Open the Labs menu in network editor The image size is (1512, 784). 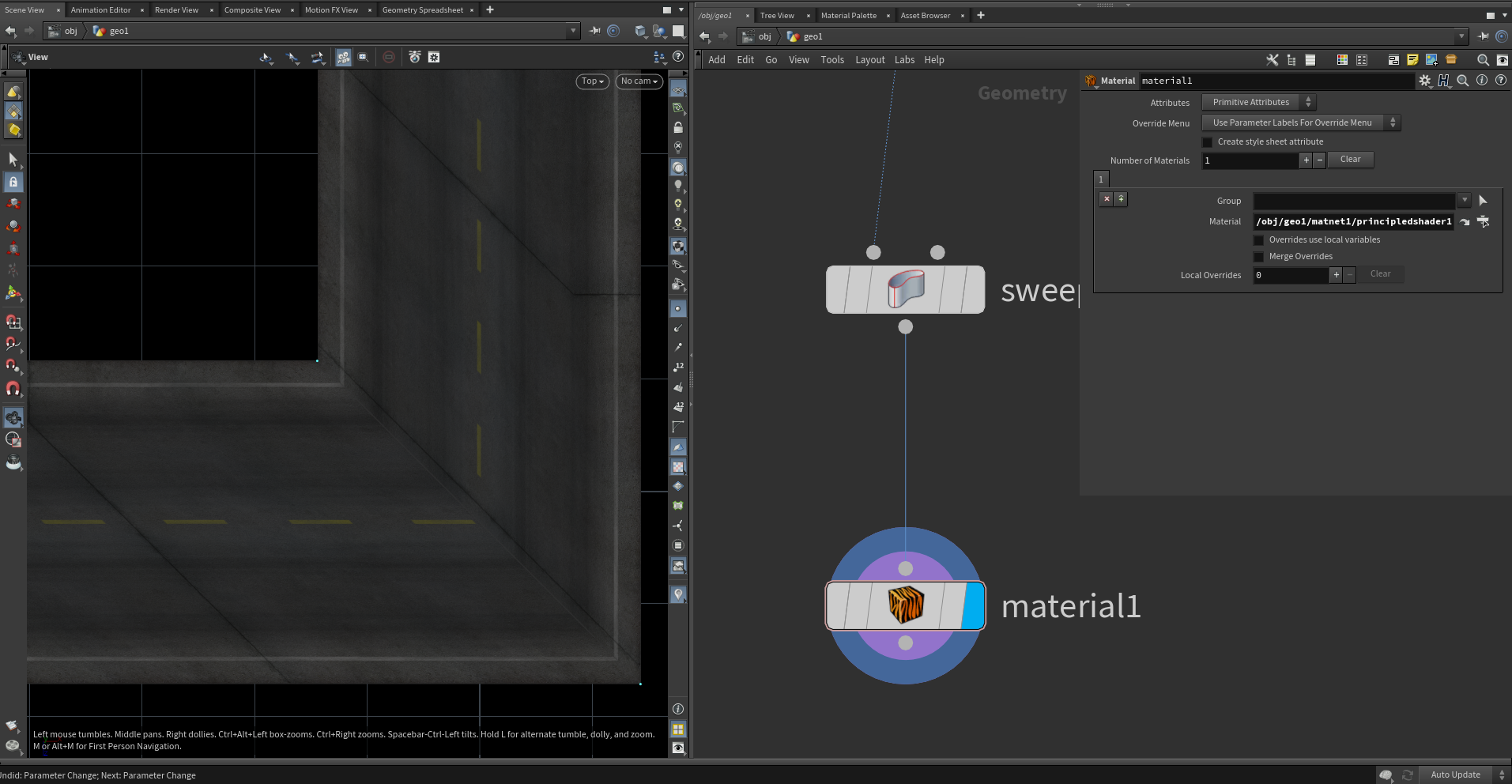[x=904, y=60]
